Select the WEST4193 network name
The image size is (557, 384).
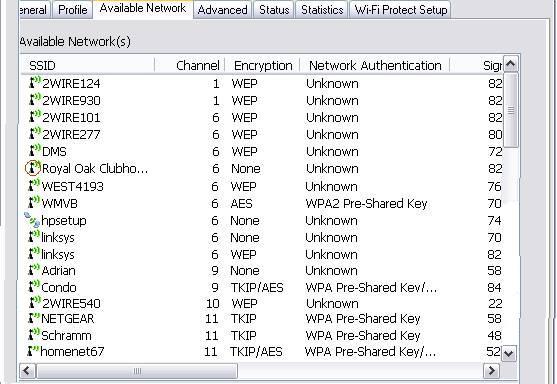click(72, 186)
